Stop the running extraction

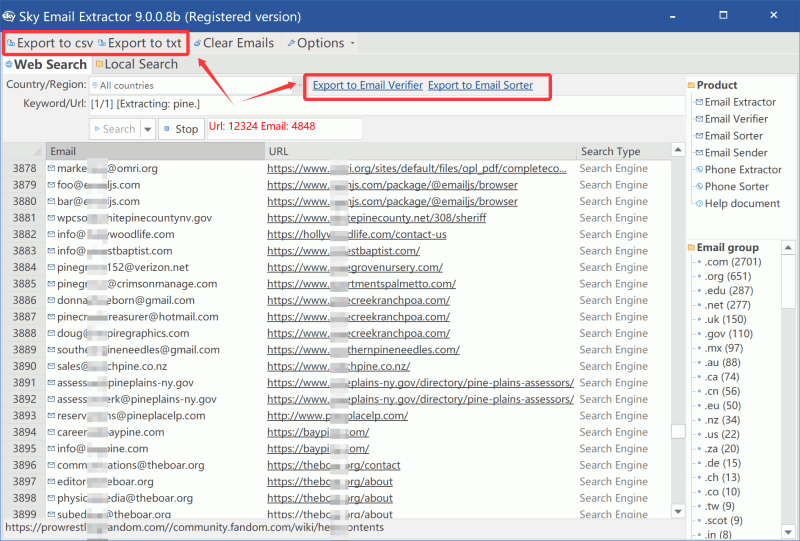[x=181, y=129]
